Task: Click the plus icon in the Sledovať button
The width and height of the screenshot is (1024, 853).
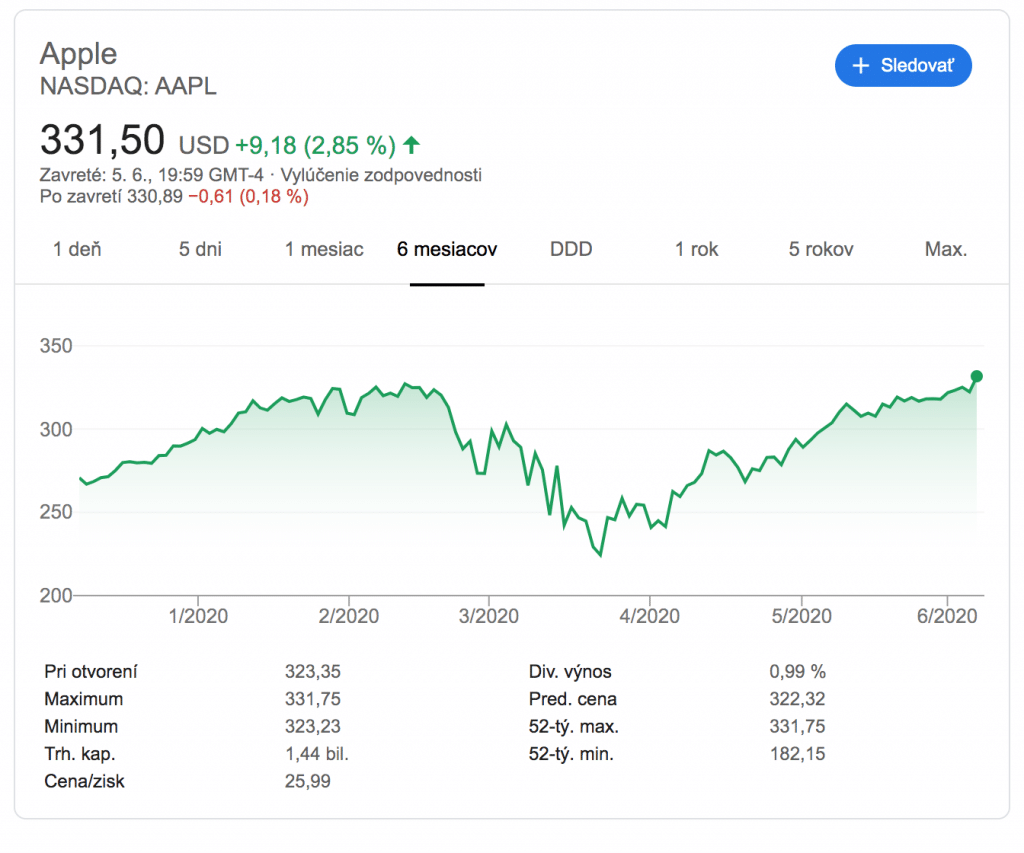Action: click(860, 66)
